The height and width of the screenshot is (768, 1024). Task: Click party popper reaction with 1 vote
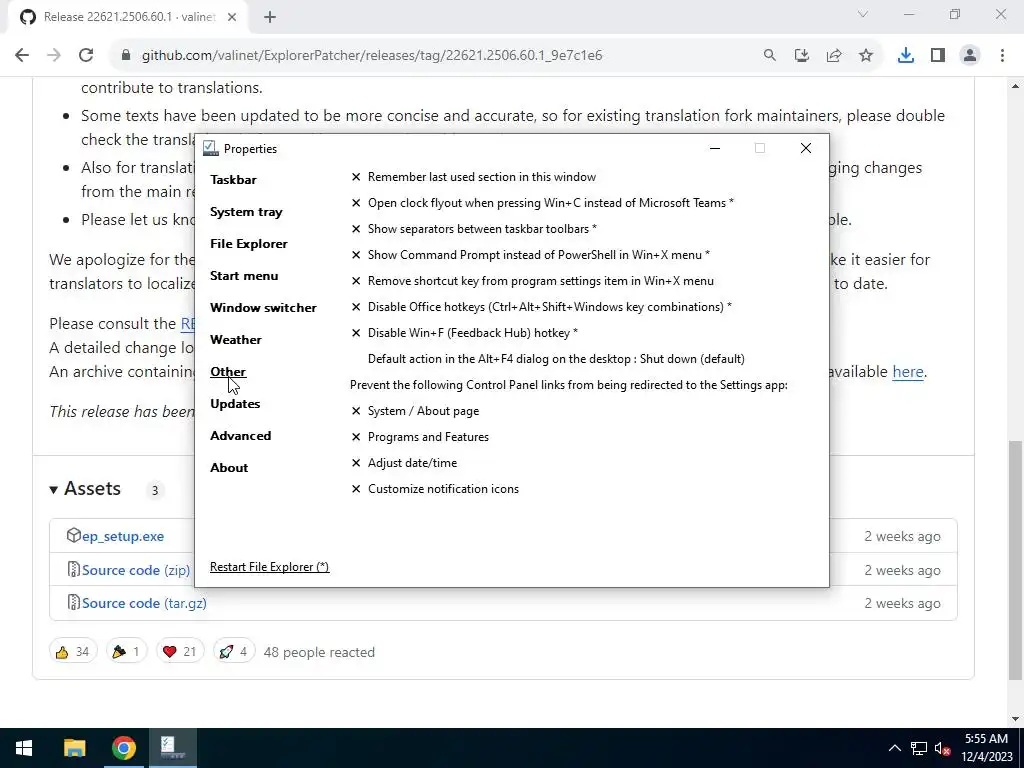pos(126,652)
